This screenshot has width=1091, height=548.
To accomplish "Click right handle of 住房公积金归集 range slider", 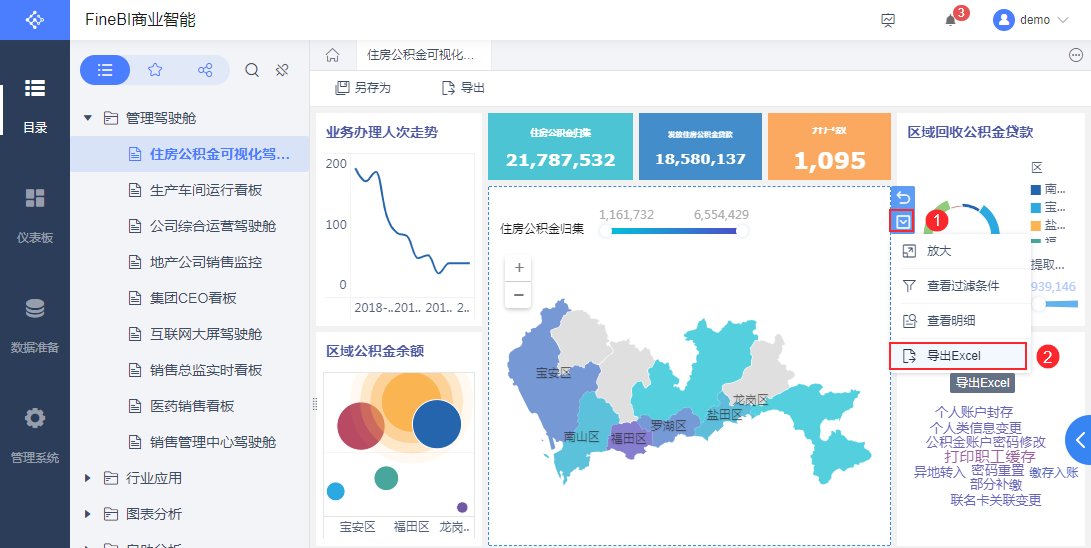I will point(742,231).
